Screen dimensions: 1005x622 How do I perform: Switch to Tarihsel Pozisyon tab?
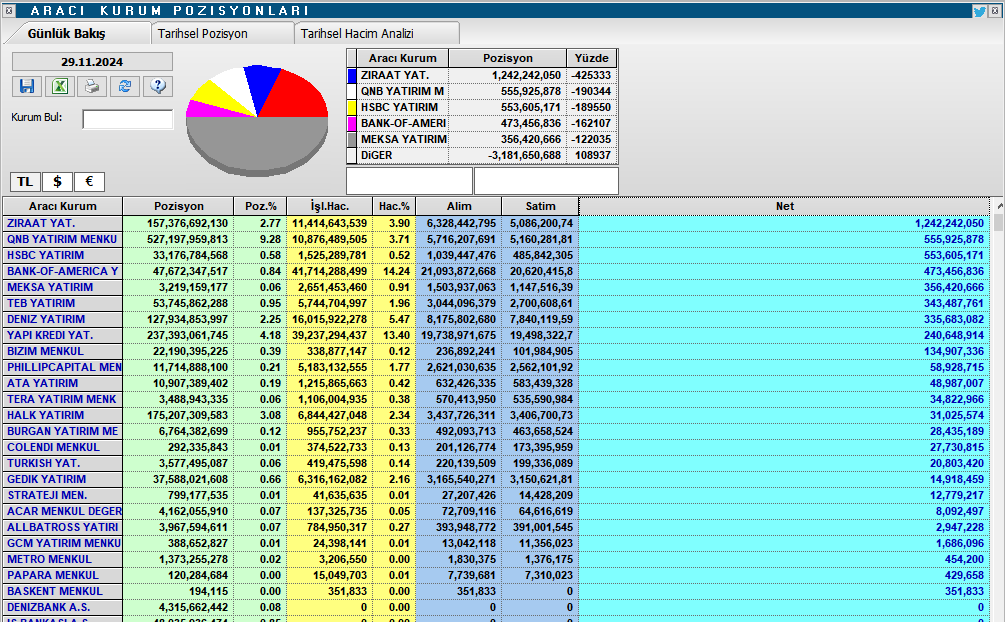coord(203,33)
